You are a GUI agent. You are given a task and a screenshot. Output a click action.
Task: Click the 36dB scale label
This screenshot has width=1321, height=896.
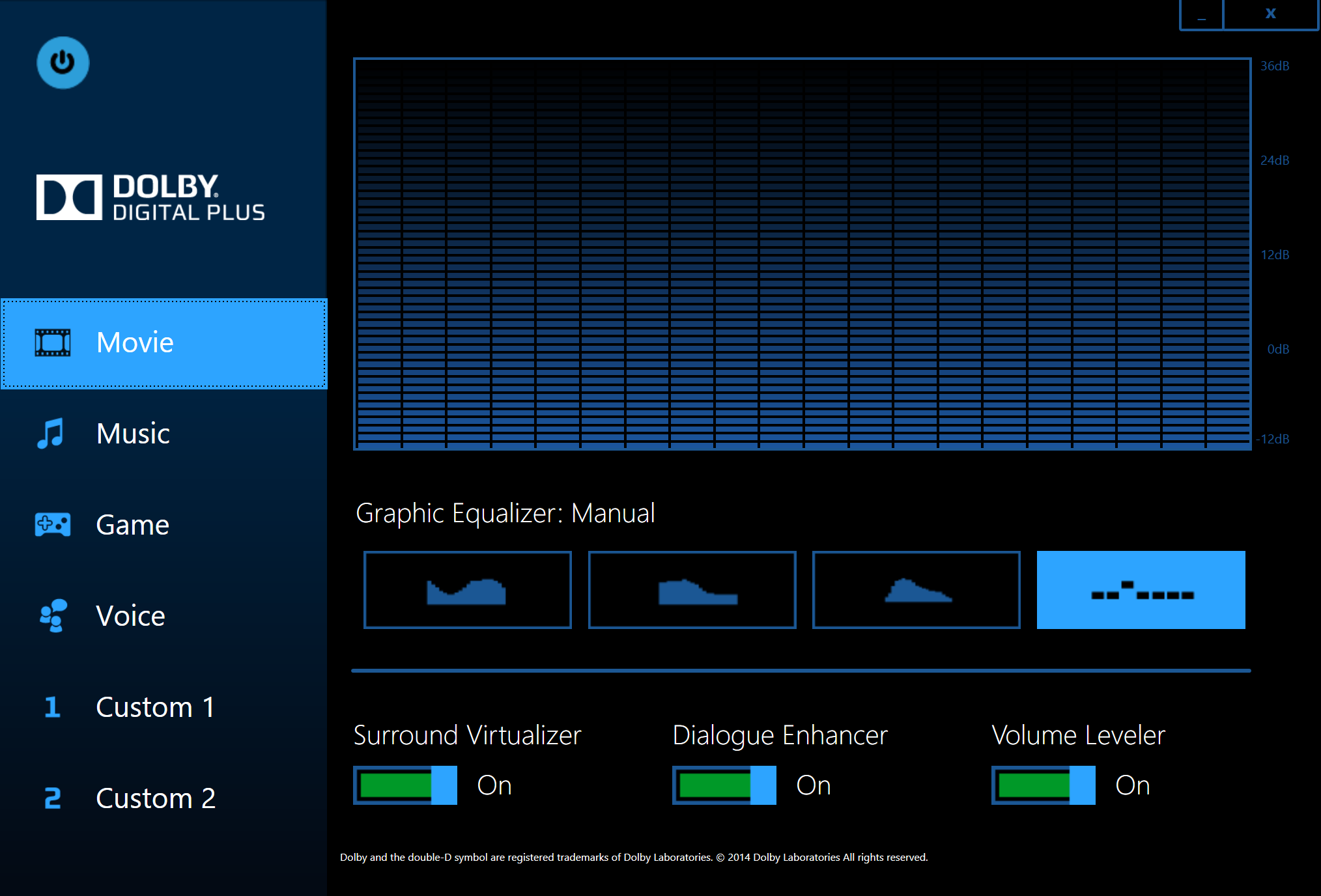(1275, 66)
